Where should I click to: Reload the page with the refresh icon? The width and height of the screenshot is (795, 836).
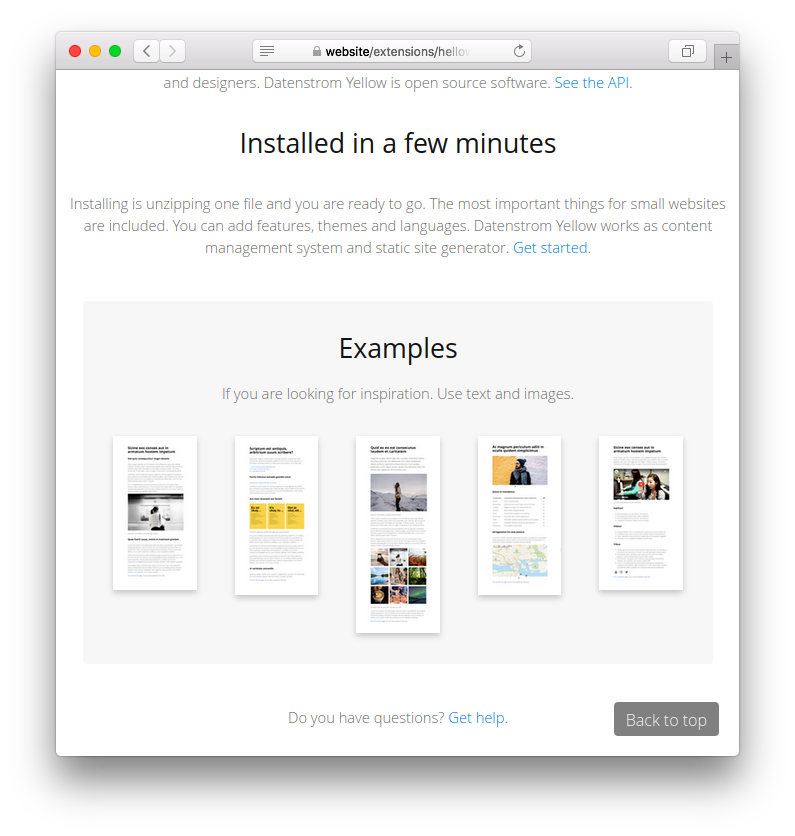519,51
